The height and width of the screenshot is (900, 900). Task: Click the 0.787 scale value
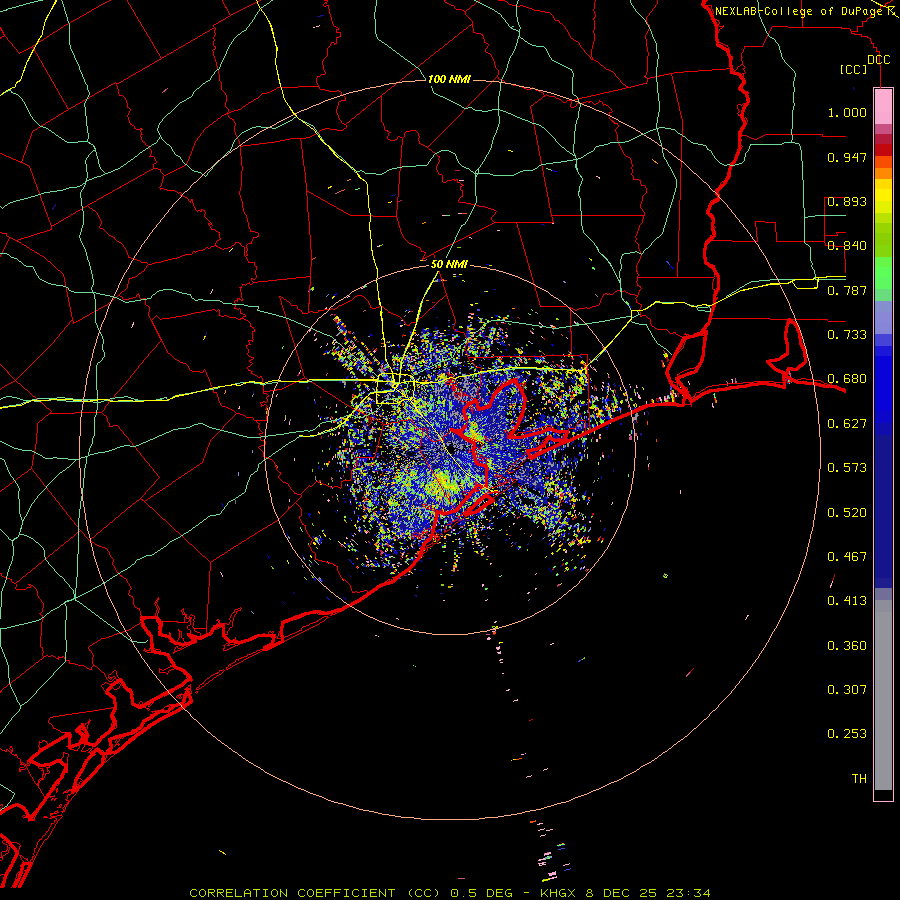(x=847, y=290)
